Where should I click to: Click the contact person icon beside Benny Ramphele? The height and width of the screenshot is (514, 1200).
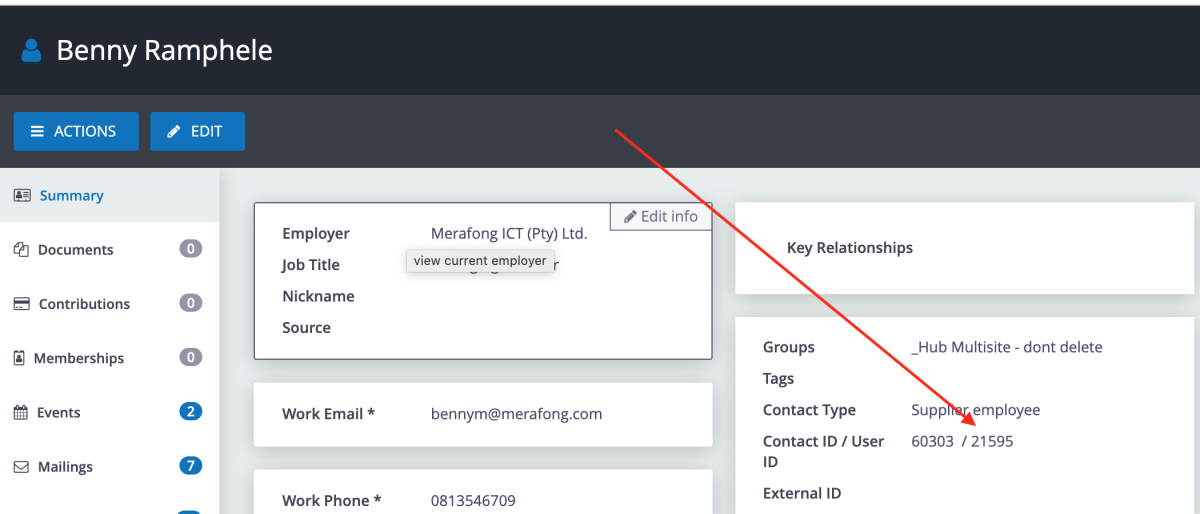pos(32,50)
